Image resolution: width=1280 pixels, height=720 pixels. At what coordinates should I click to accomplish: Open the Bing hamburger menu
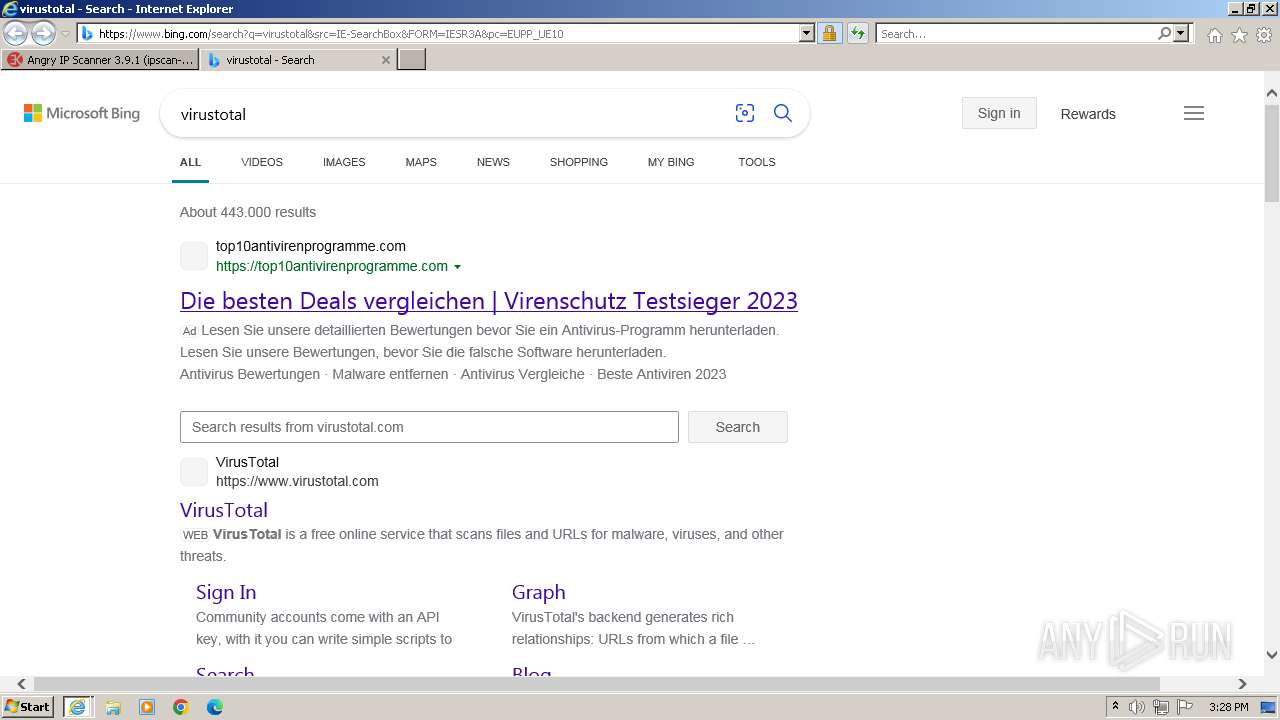tap(1194, 114)
